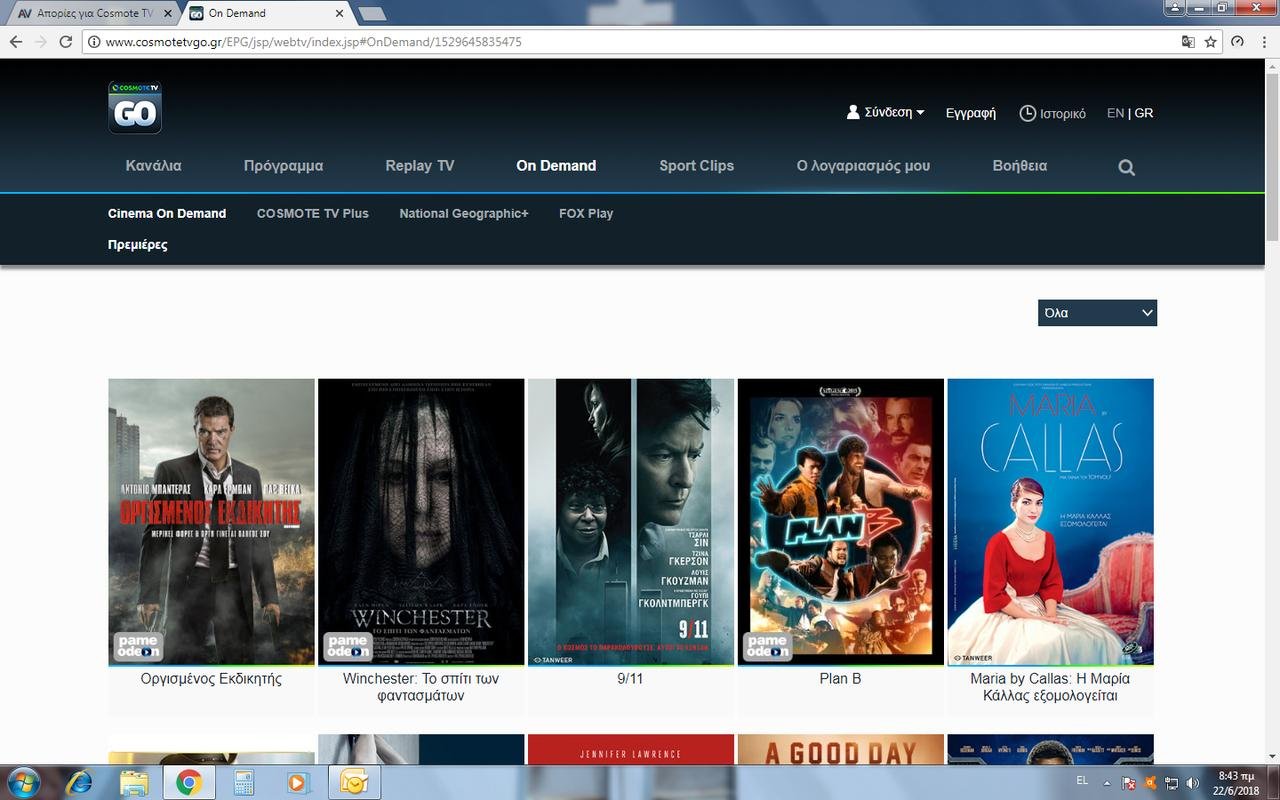Screen dimensions: 1280x800
Task: Click the yellow sticky notes taskbar icon
Action: tap(353, 782)
